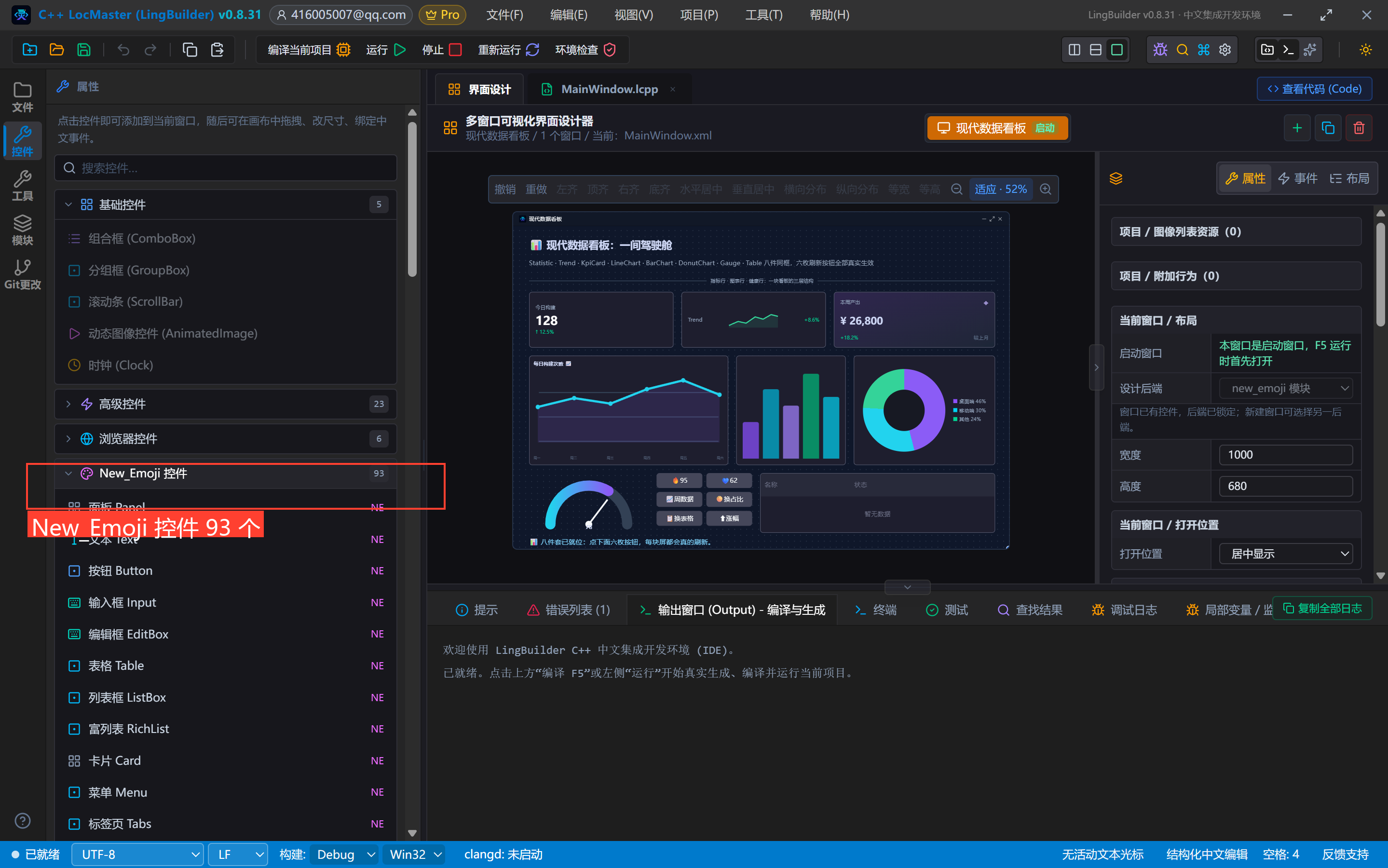Open the 设计后端 new_emoji dropdown

pyautogui.click(x=1285, y=389)
